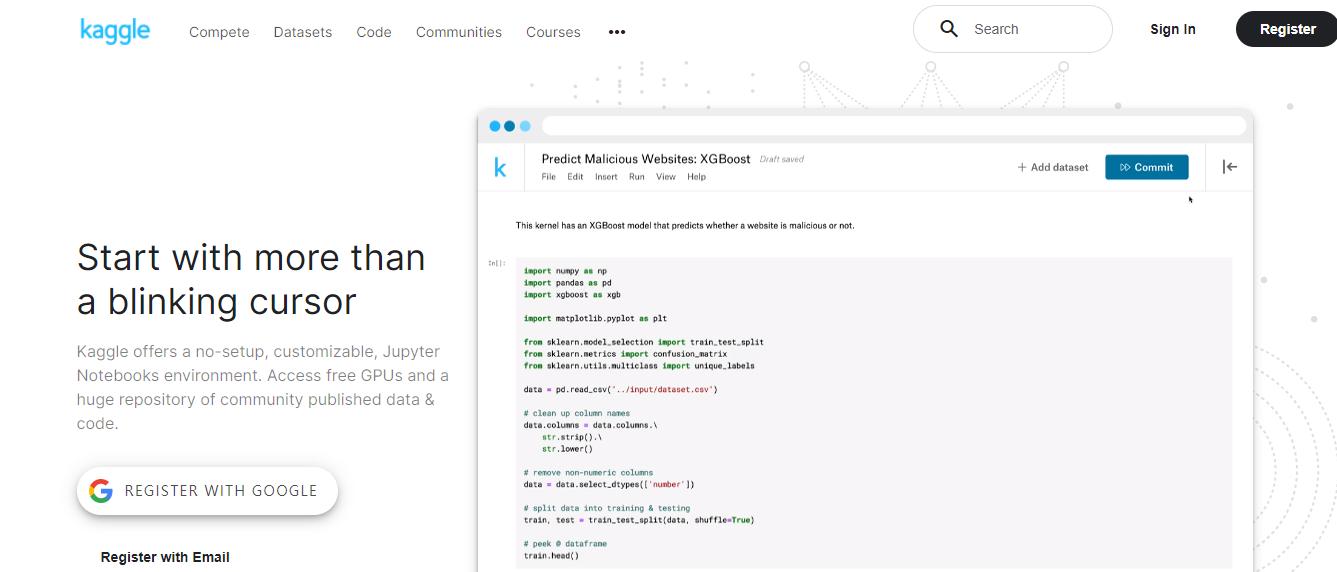Collapse the notebook sidebar arrow icon

1230,167
